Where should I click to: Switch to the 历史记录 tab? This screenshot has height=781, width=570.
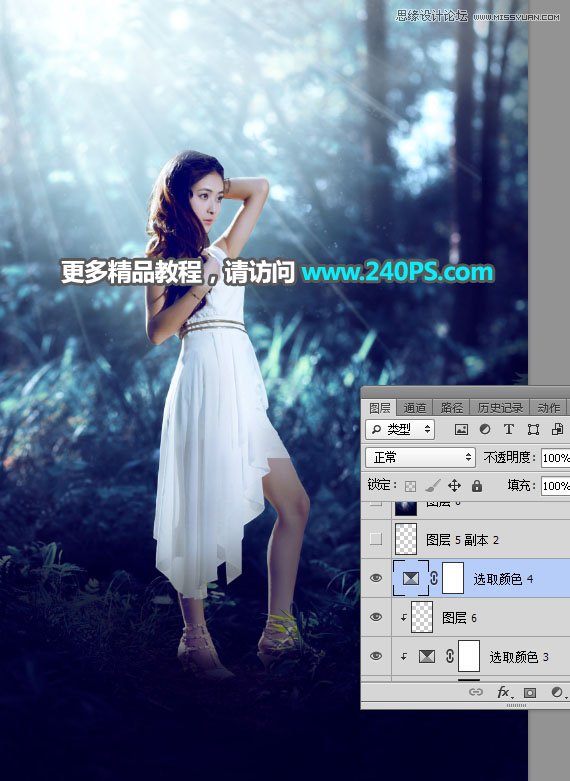pyautogui.click(x=500, y=408)
